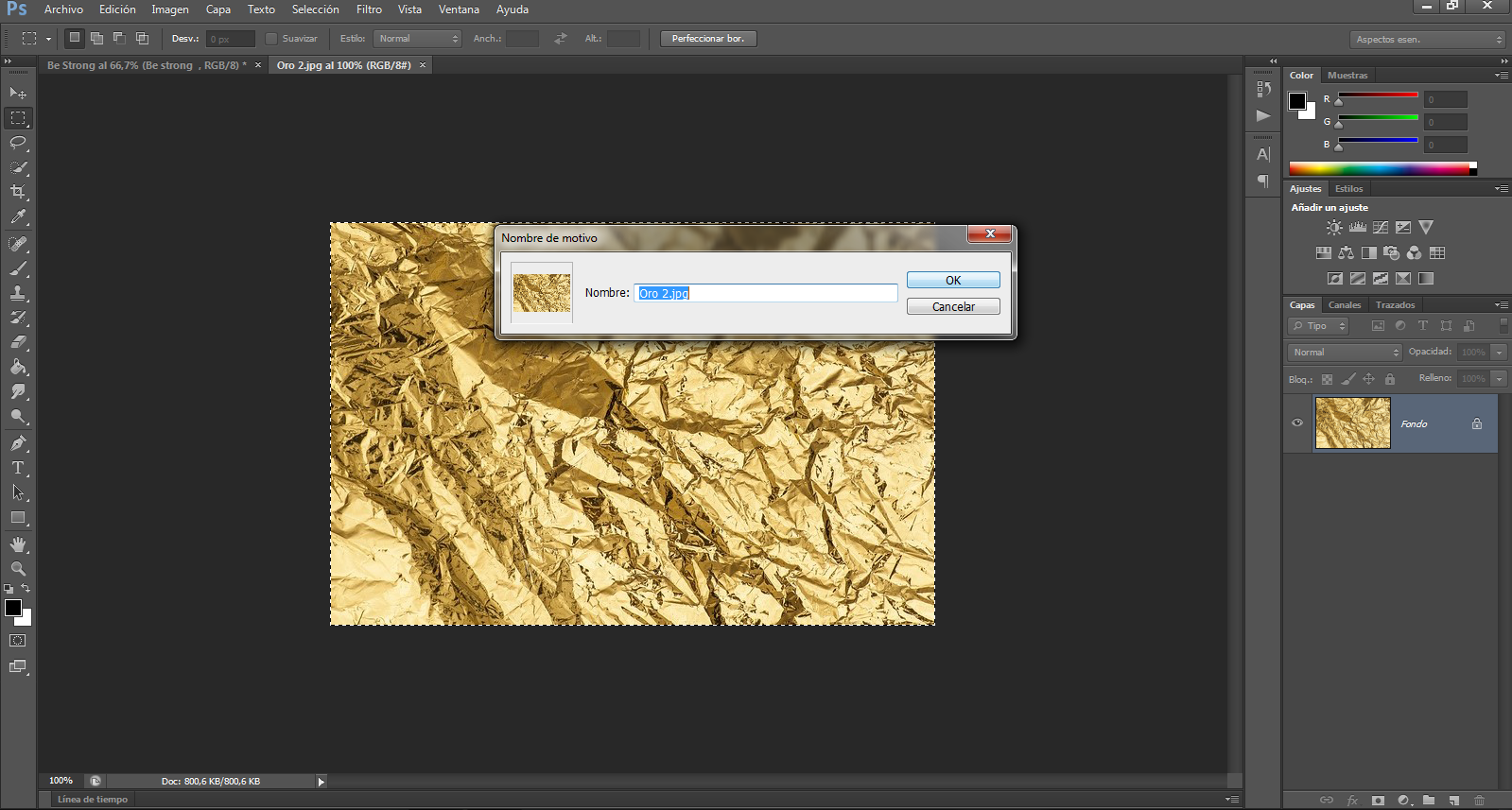
Task: Open the Aspectos esen. workspace dropdown
Action: pyautogui.click(x=1427, y=40)
